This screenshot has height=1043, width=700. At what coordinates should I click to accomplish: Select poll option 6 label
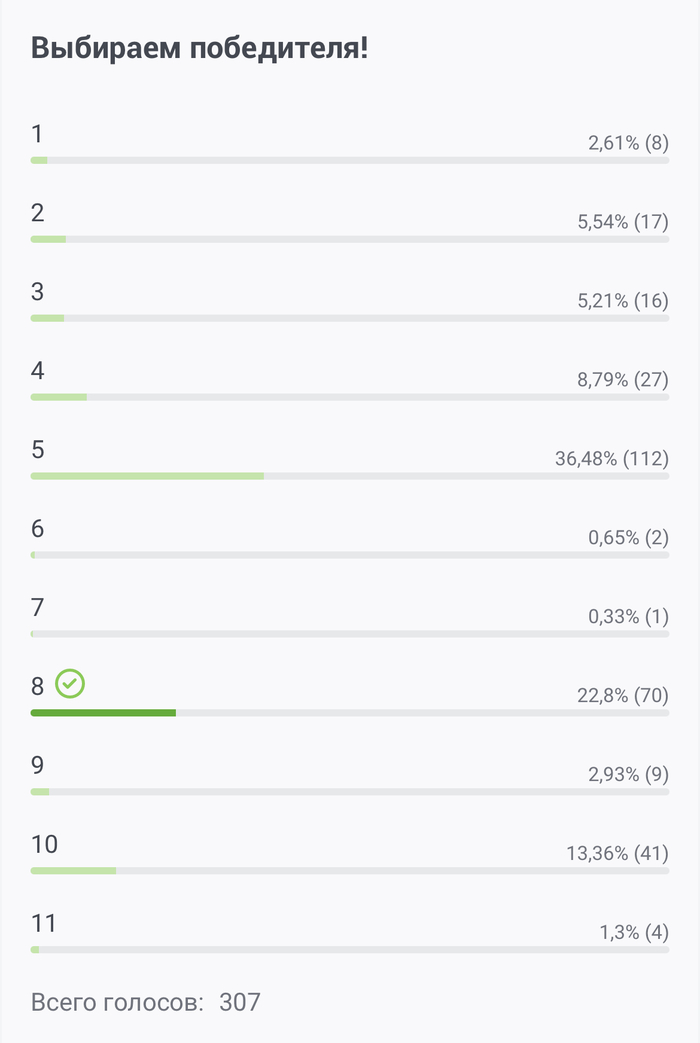point(37,529)
